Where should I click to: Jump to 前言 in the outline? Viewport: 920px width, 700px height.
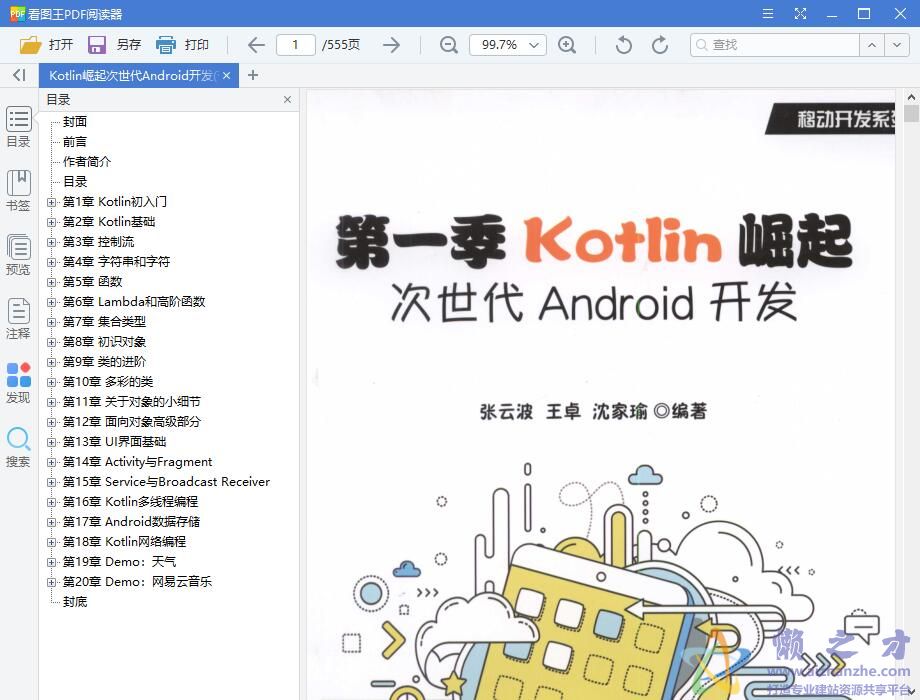pos(75,141)
